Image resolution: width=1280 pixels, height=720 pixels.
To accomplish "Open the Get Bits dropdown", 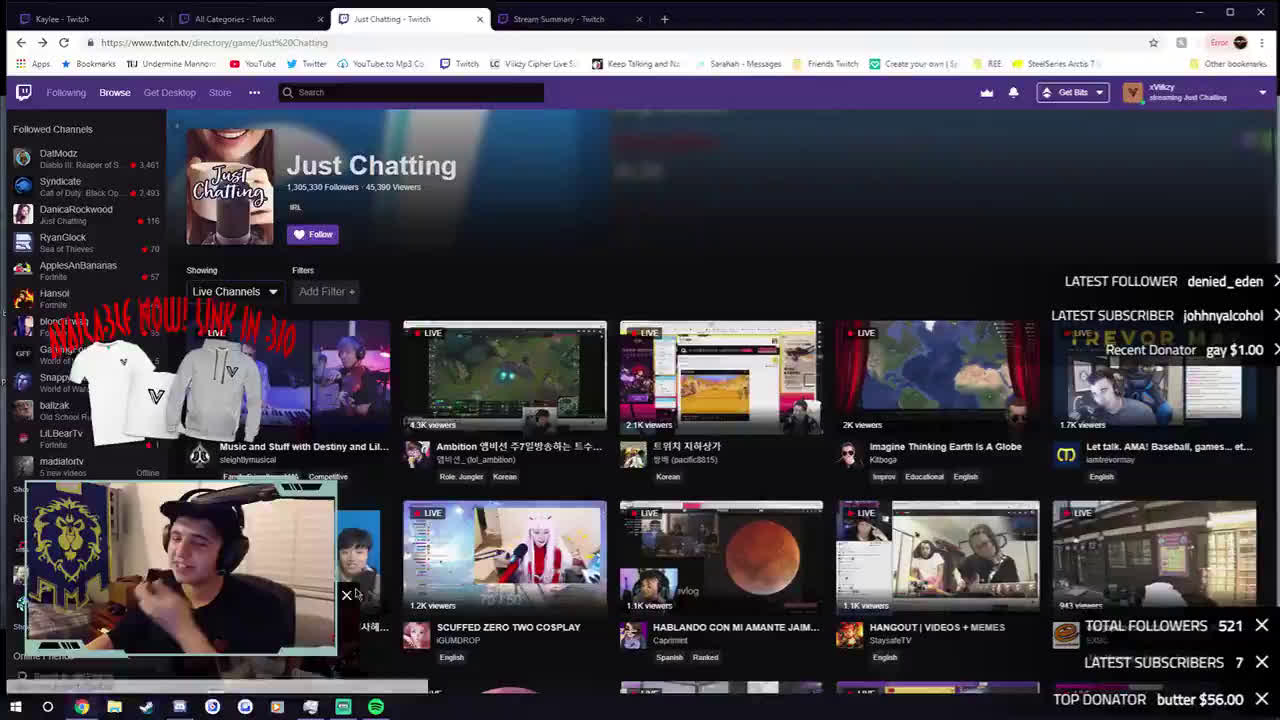I will [x=1072, y=92].
